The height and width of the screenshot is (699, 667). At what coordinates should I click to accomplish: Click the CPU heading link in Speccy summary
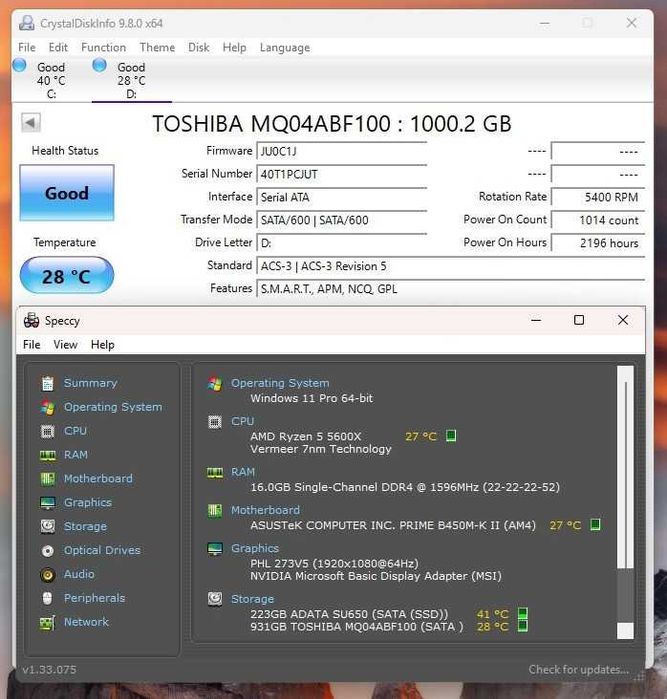(x=243, y=421)
